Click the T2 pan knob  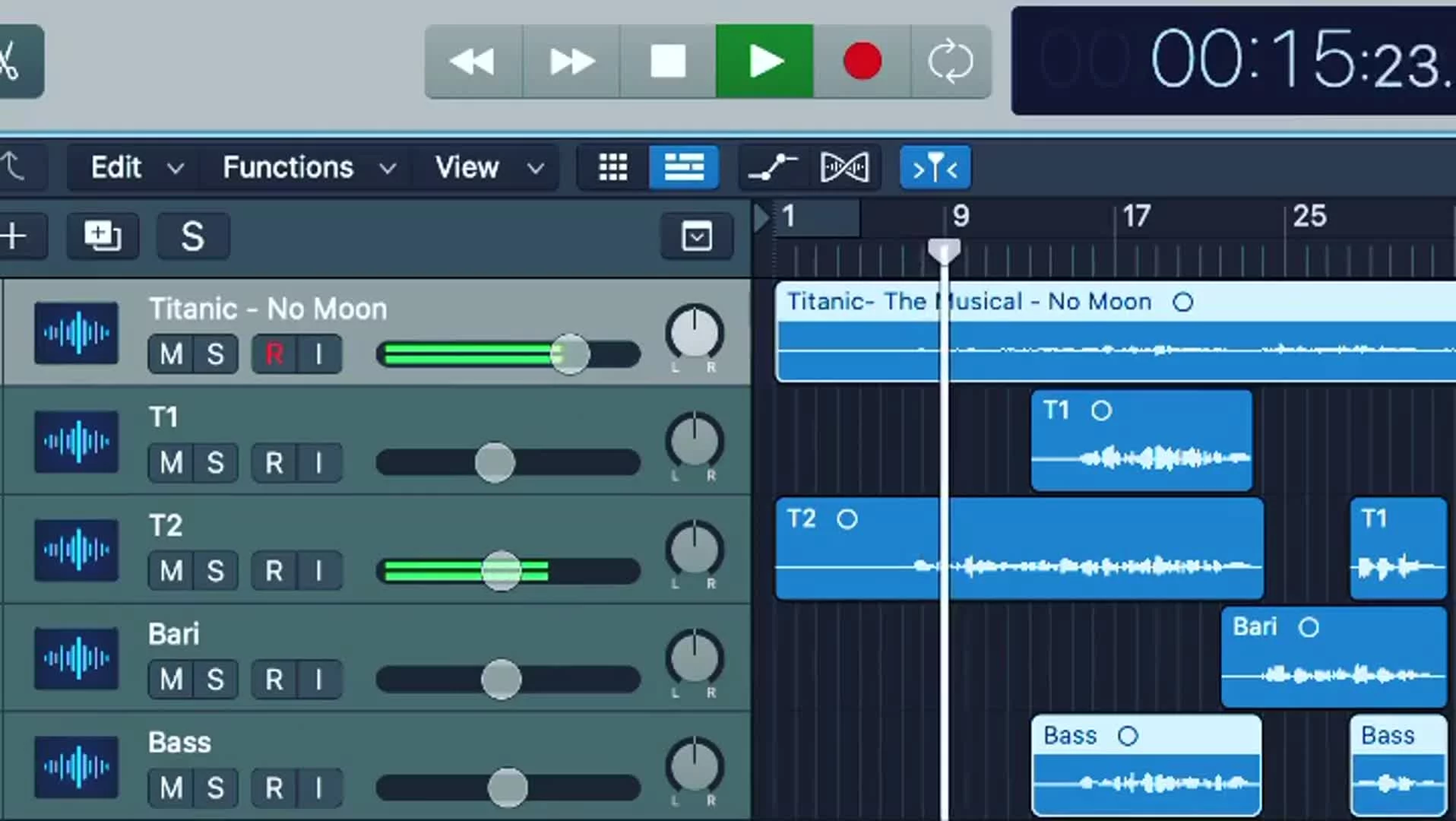(x=694, y=549)
